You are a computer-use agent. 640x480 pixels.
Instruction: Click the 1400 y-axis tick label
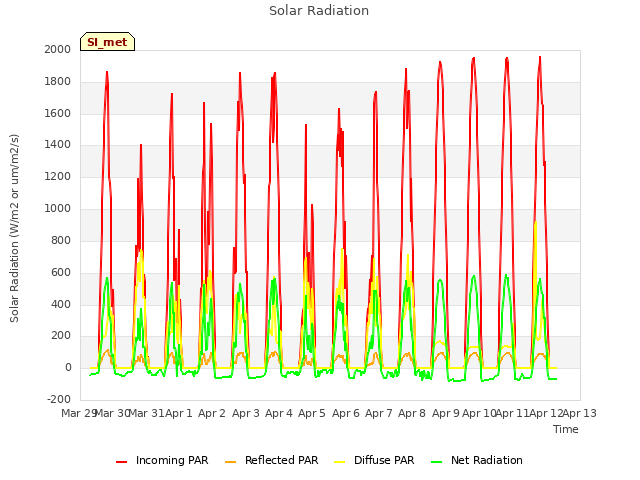coord(58,144)
